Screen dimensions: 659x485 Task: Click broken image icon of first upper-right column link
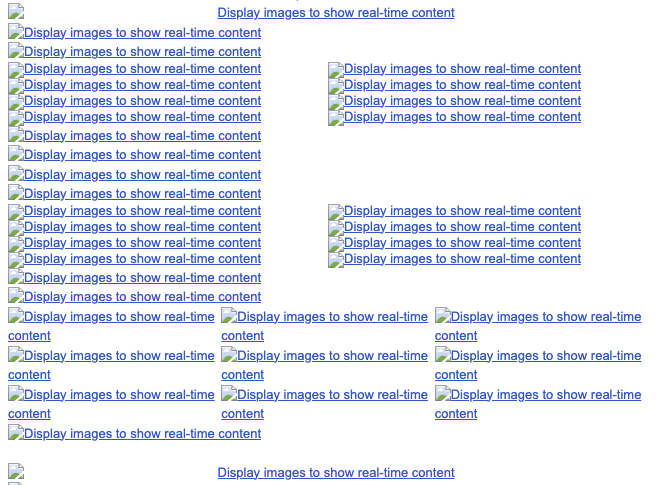coord(336,70)
